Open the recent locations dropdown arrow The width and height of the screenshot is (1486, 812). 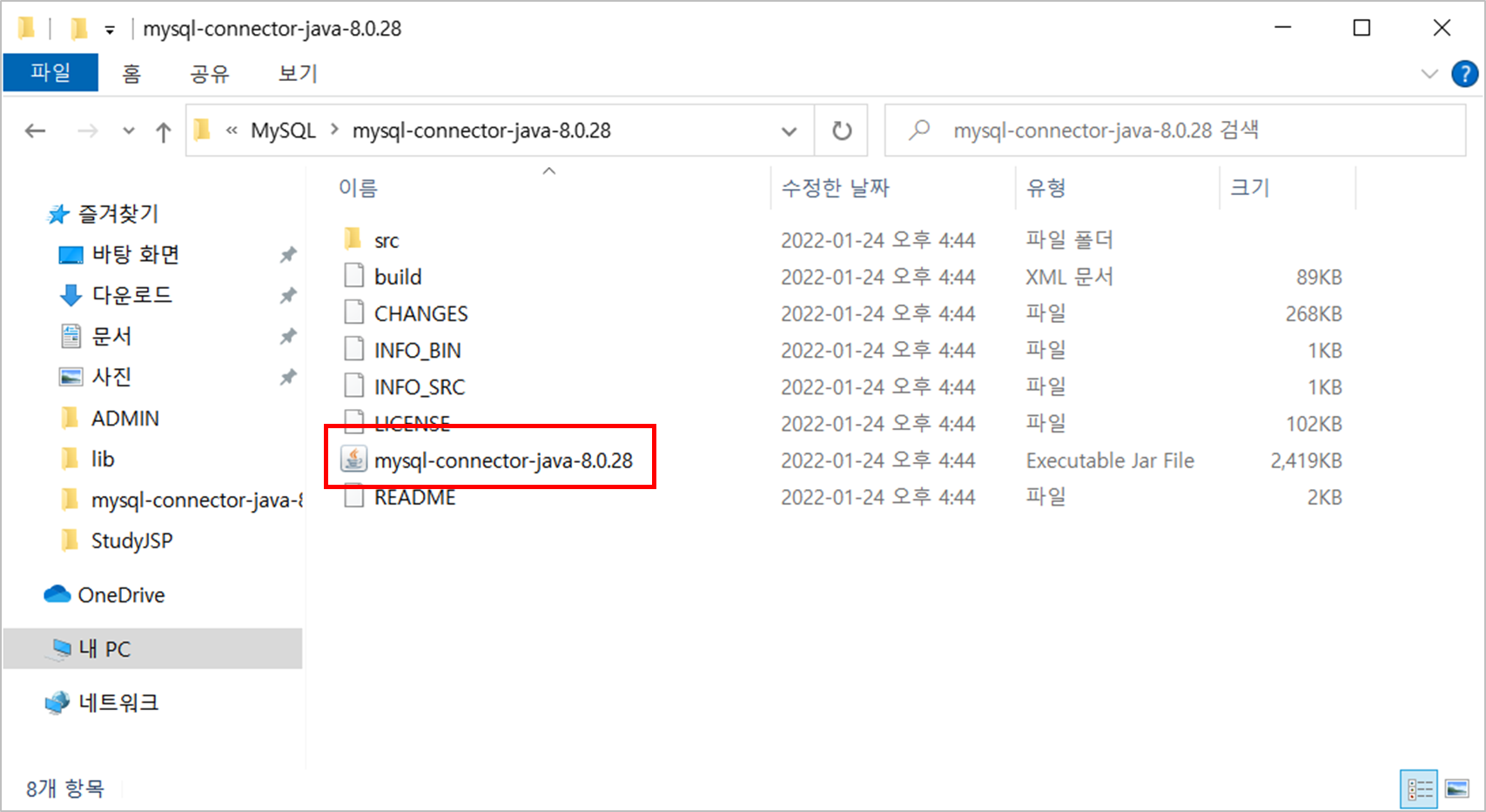point(129,131)
